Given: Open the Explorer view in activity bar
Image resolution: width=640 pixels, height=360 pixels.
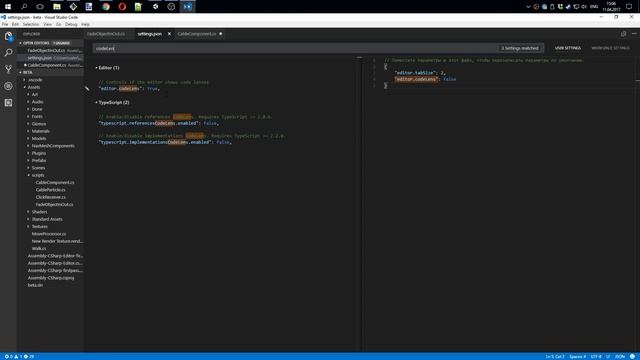Looking at the screenshot, I should [8, 36].
